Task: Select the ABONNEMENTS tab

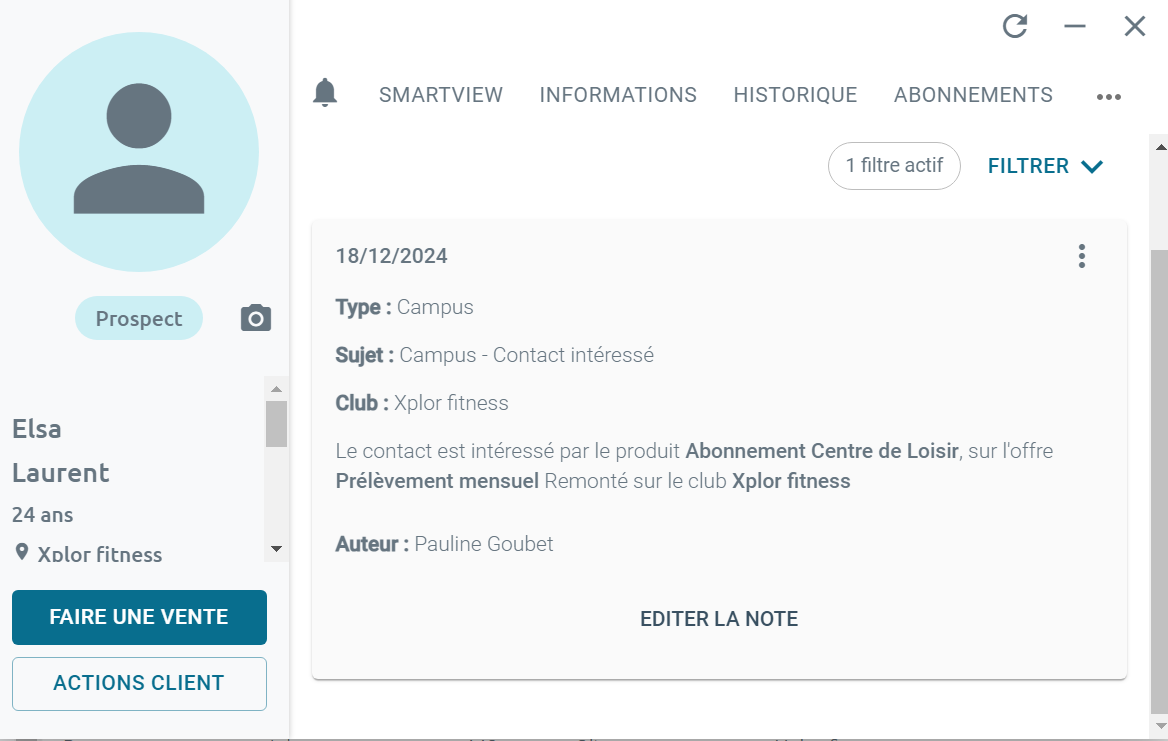Action: click(973, 95)
